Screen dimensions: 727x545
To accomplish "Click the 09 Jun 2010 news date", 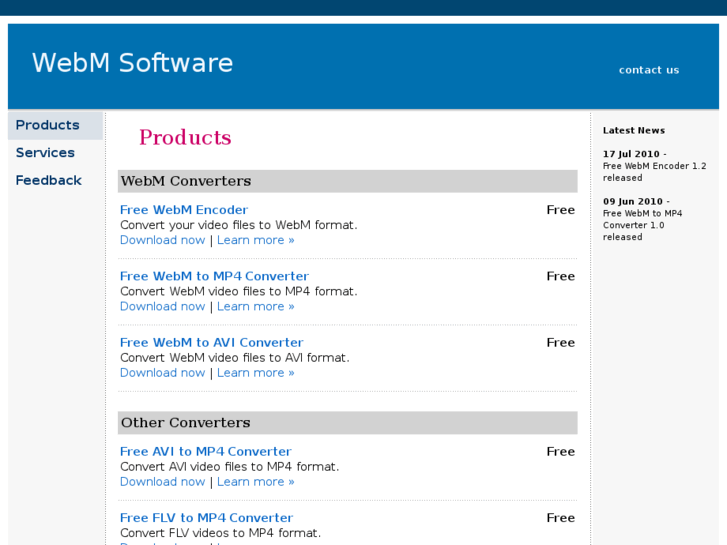I will [633, 201].
